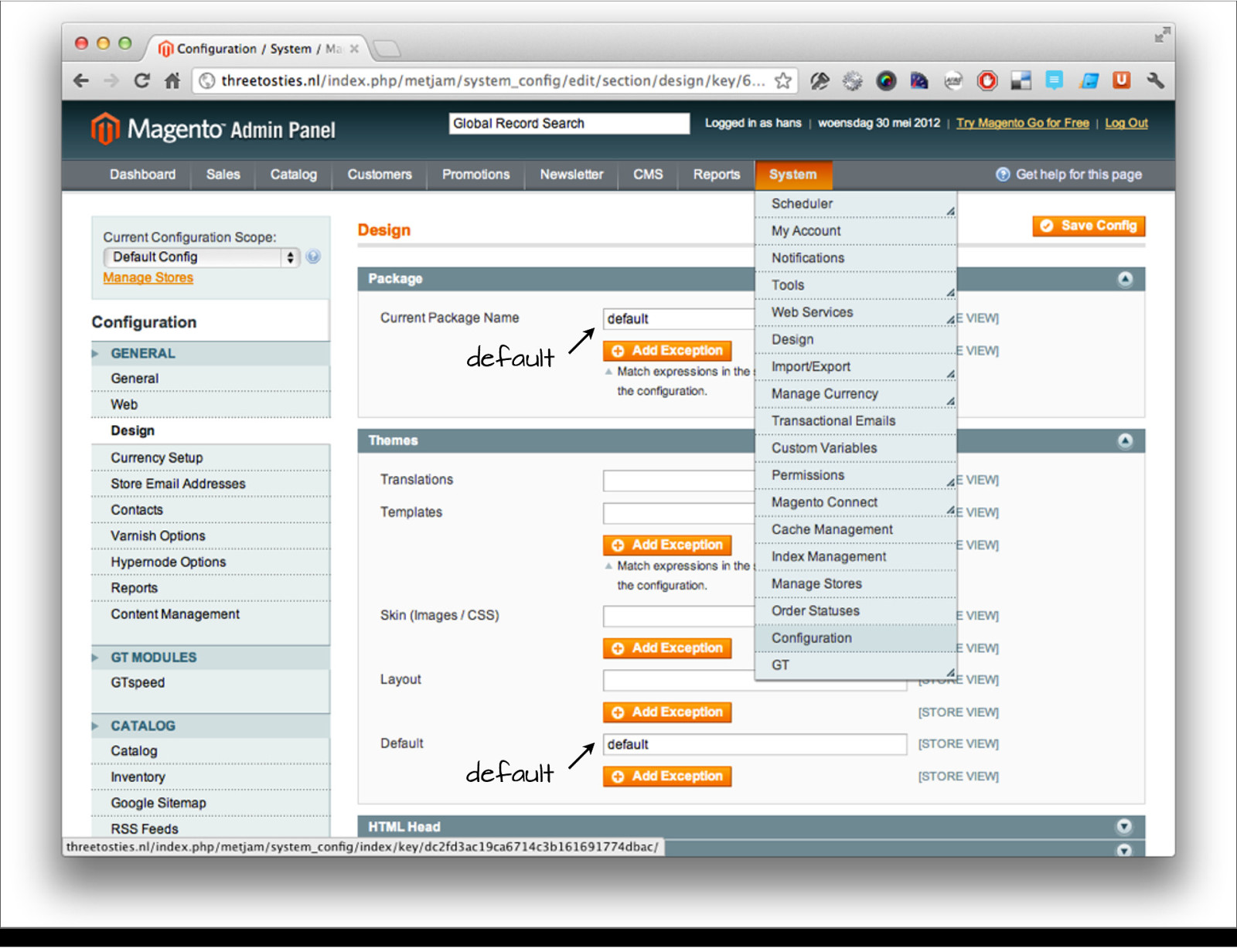Select My Account in System dropdown
The height and width of the screenshot is (952, 1237).
coord(856,231)
